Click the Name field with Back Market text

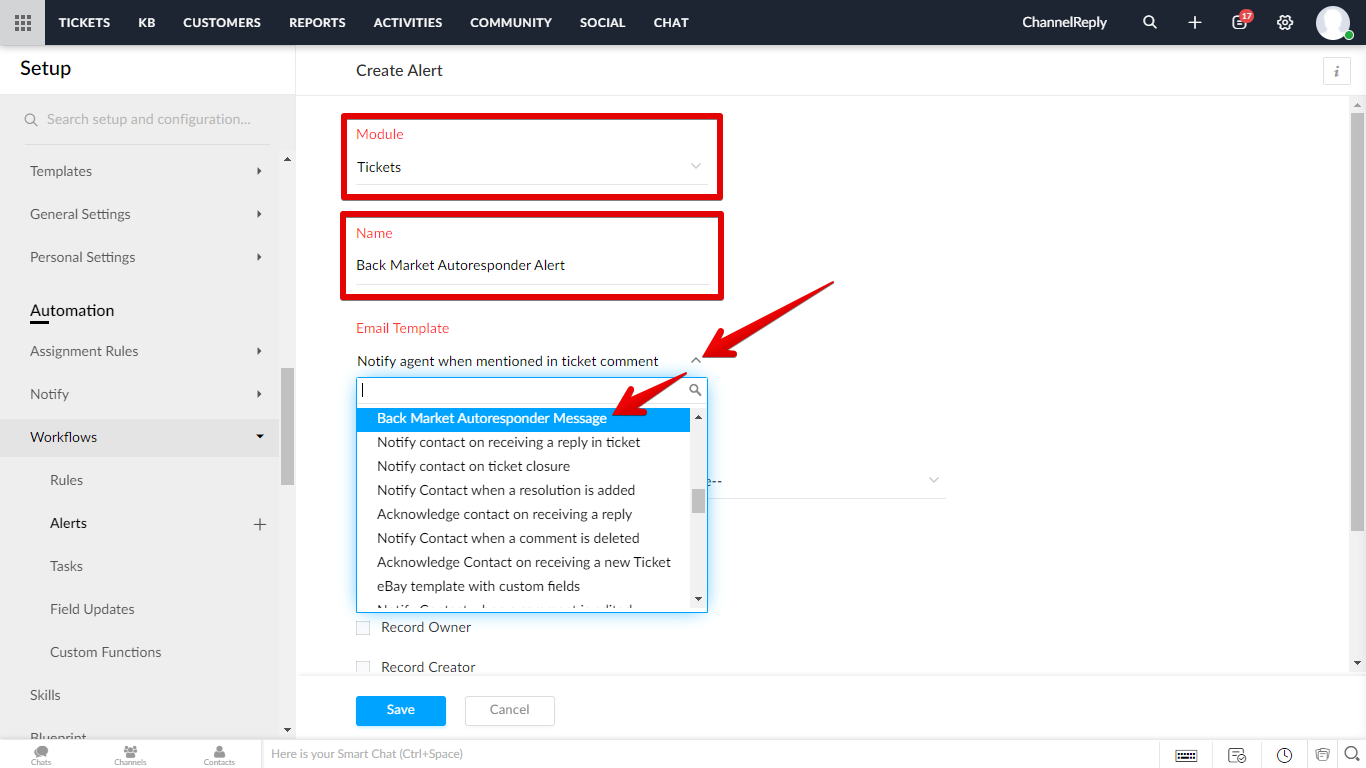coord(533,265)
